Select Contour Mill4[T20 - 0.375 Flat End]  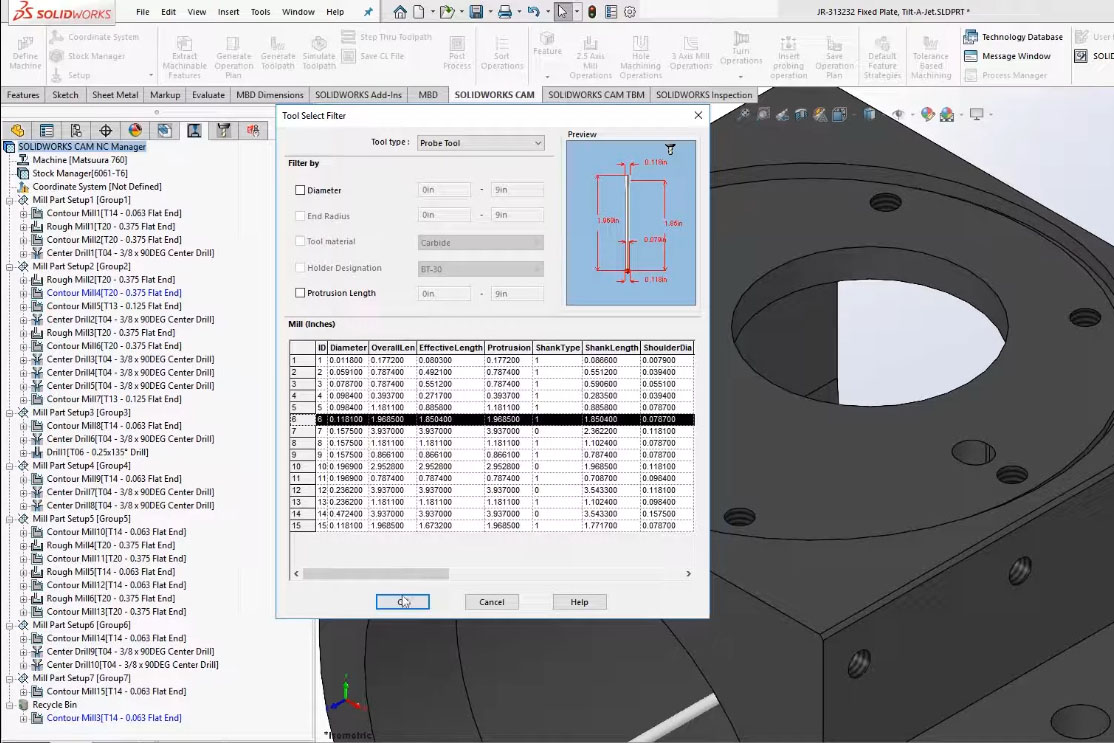(x=114, y=293)
